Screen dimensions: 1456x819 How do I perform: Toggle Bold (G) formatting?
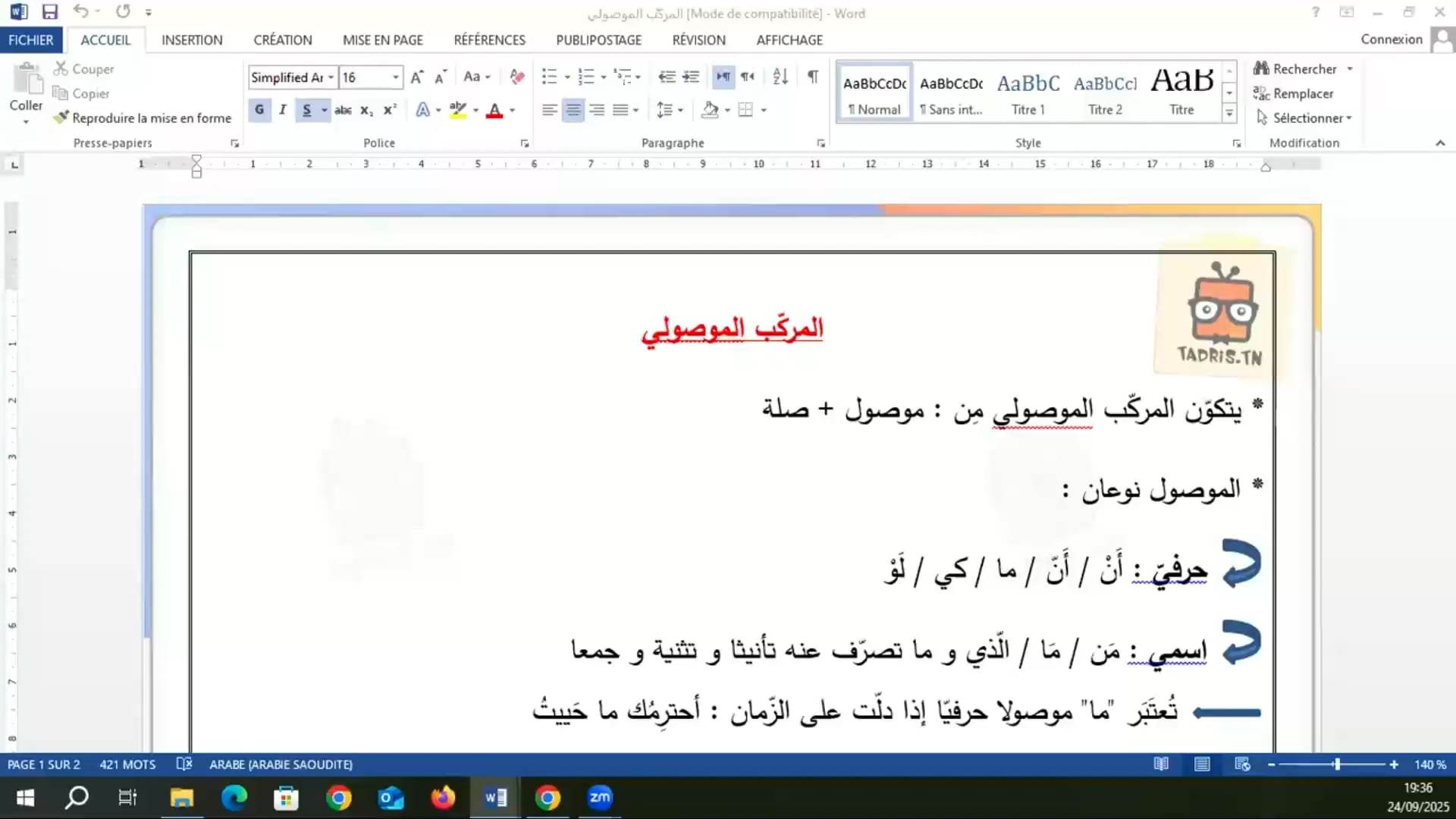[x=259, y=110]
